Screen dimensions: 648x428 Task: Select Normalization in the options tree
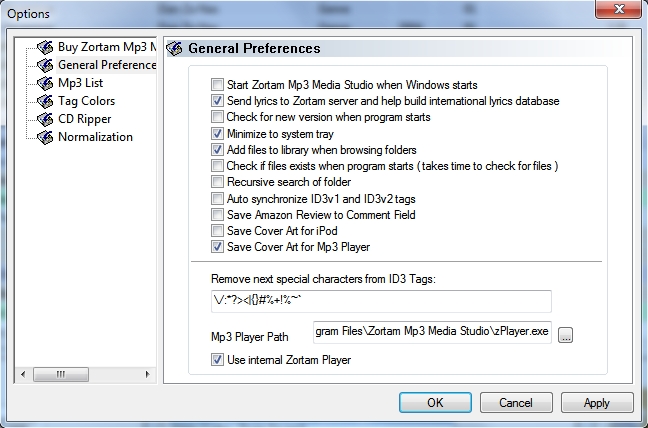coord(95,137)
